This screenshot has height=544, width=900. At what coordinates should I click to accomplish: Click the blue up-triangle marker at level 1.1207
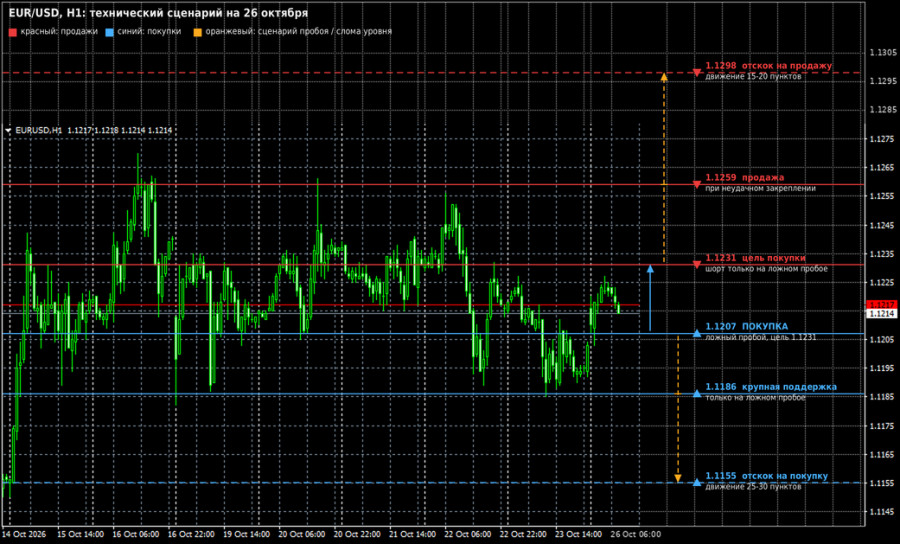point(697,333)
